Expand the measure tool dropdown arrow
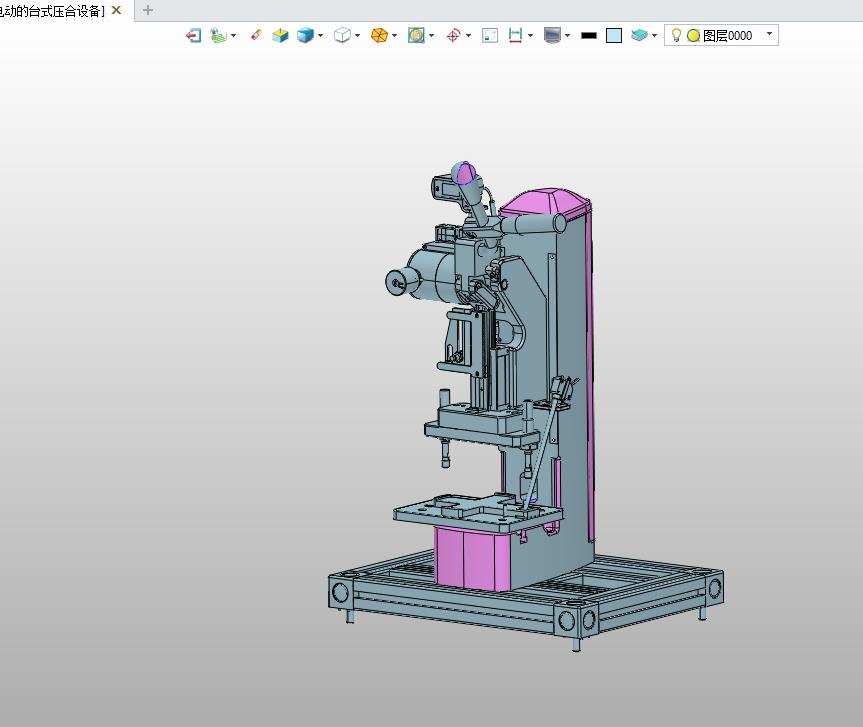The height and width of the screenshot is (727, 863). pyautogui.click(x=531, y=36)
